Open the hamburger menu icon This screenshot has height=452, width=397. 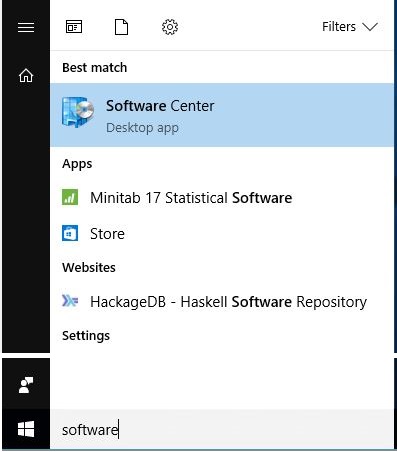pos(26,27)
